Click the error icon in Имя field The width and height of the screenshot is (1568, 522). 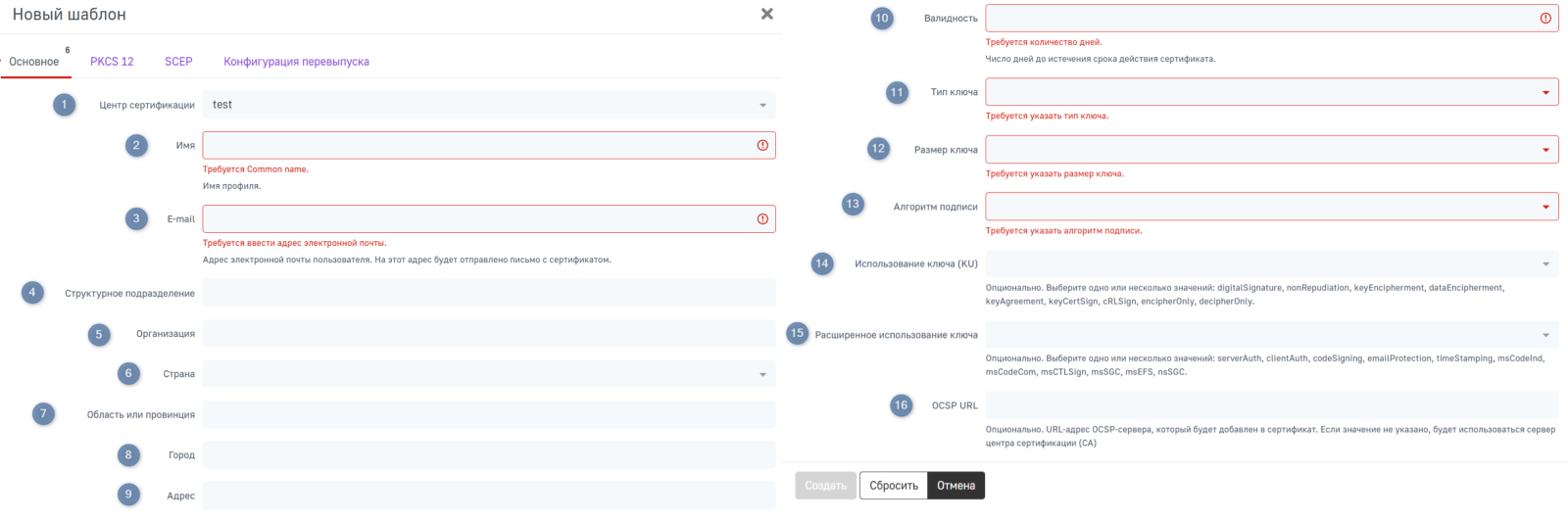762,145
